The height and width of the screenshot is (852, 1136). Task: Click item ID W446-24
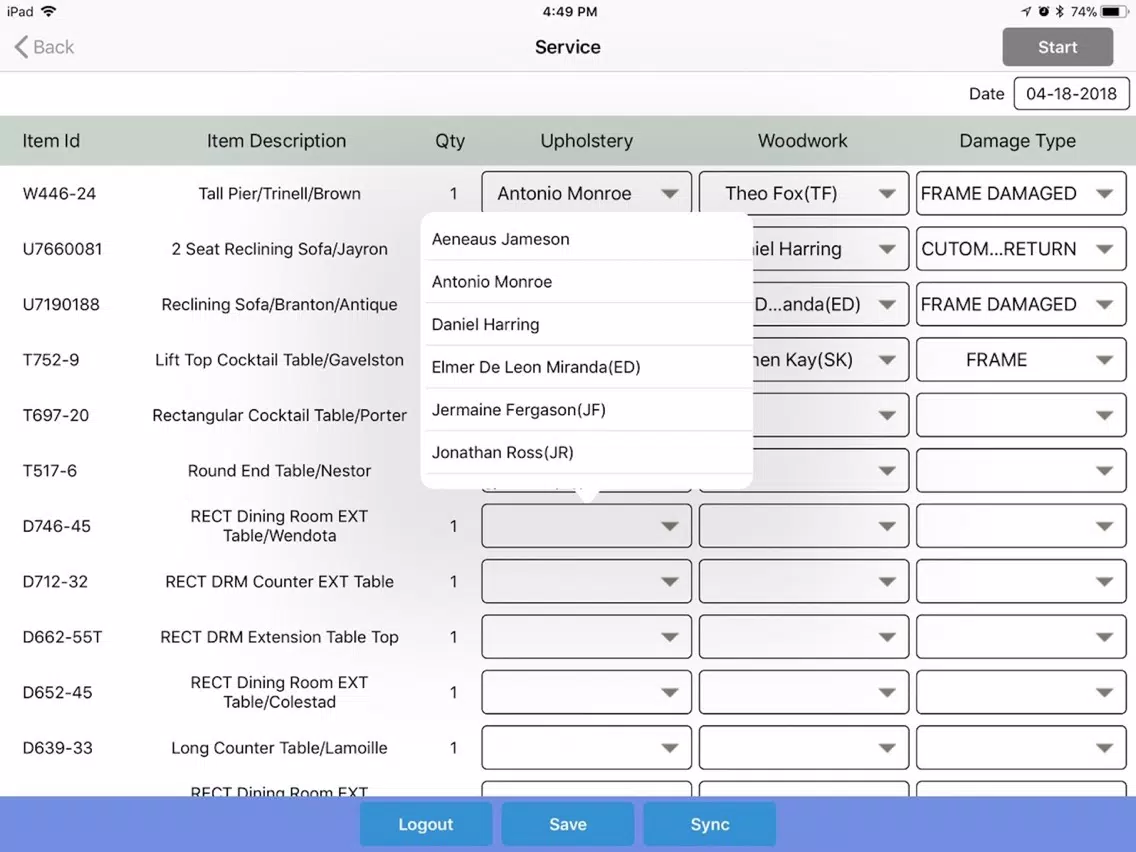[x=59, y=193]
